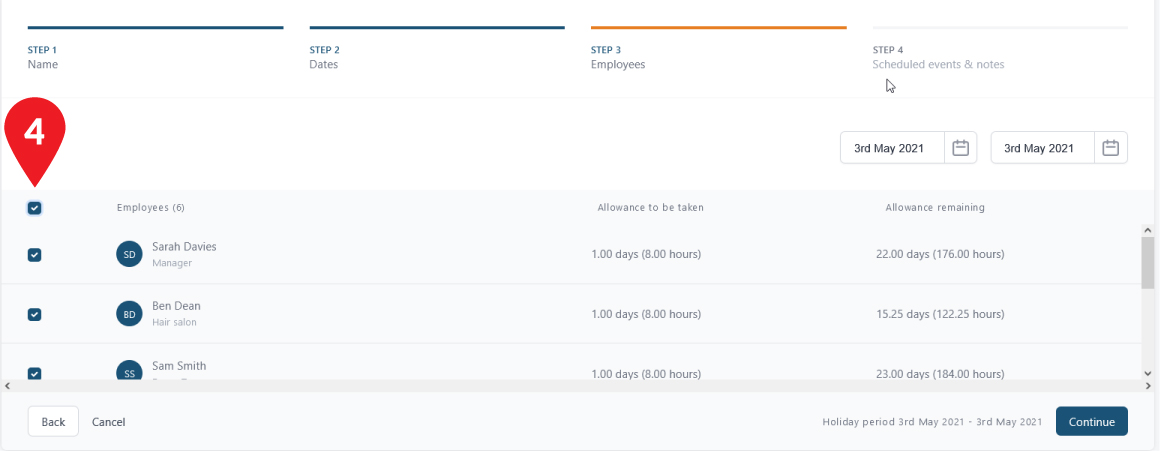Image resolution: width=1160 pixels, height=451 pixels.
Task: Click the Cancel link
Action: point(108,422)
